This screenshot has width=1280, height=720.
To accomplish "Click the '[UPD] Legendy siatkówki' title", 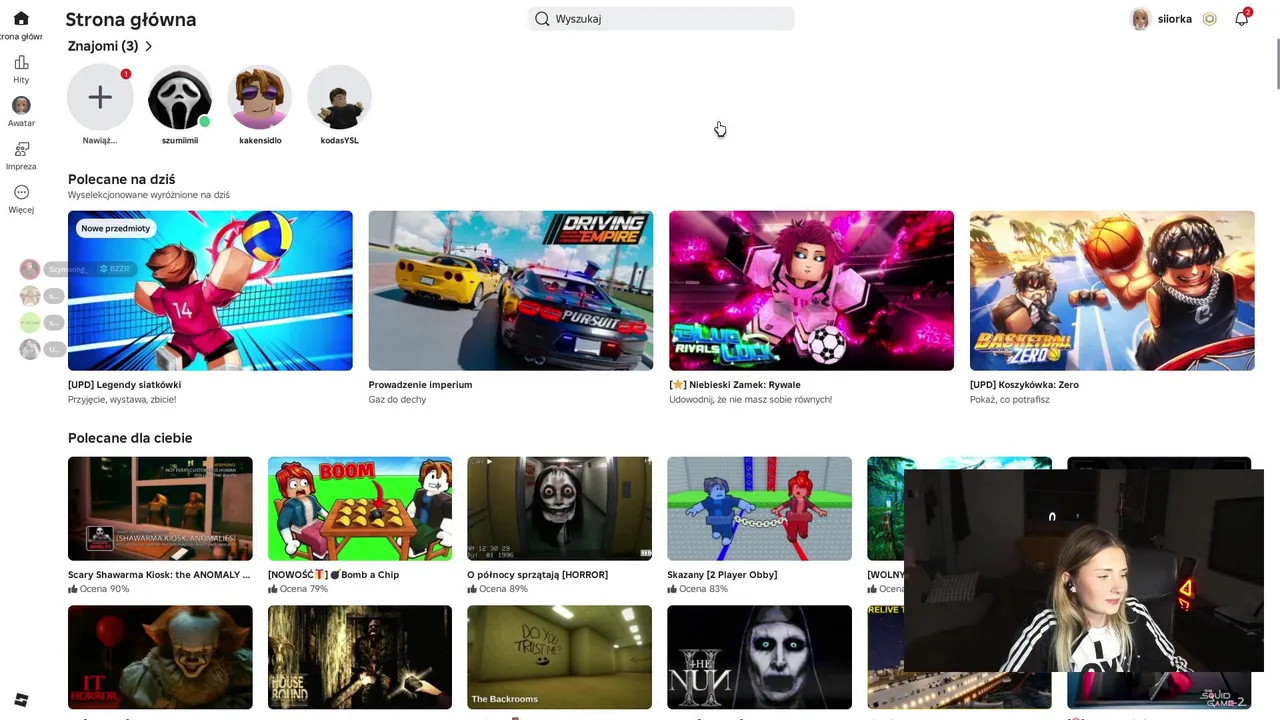I will [x=125, y=385].
